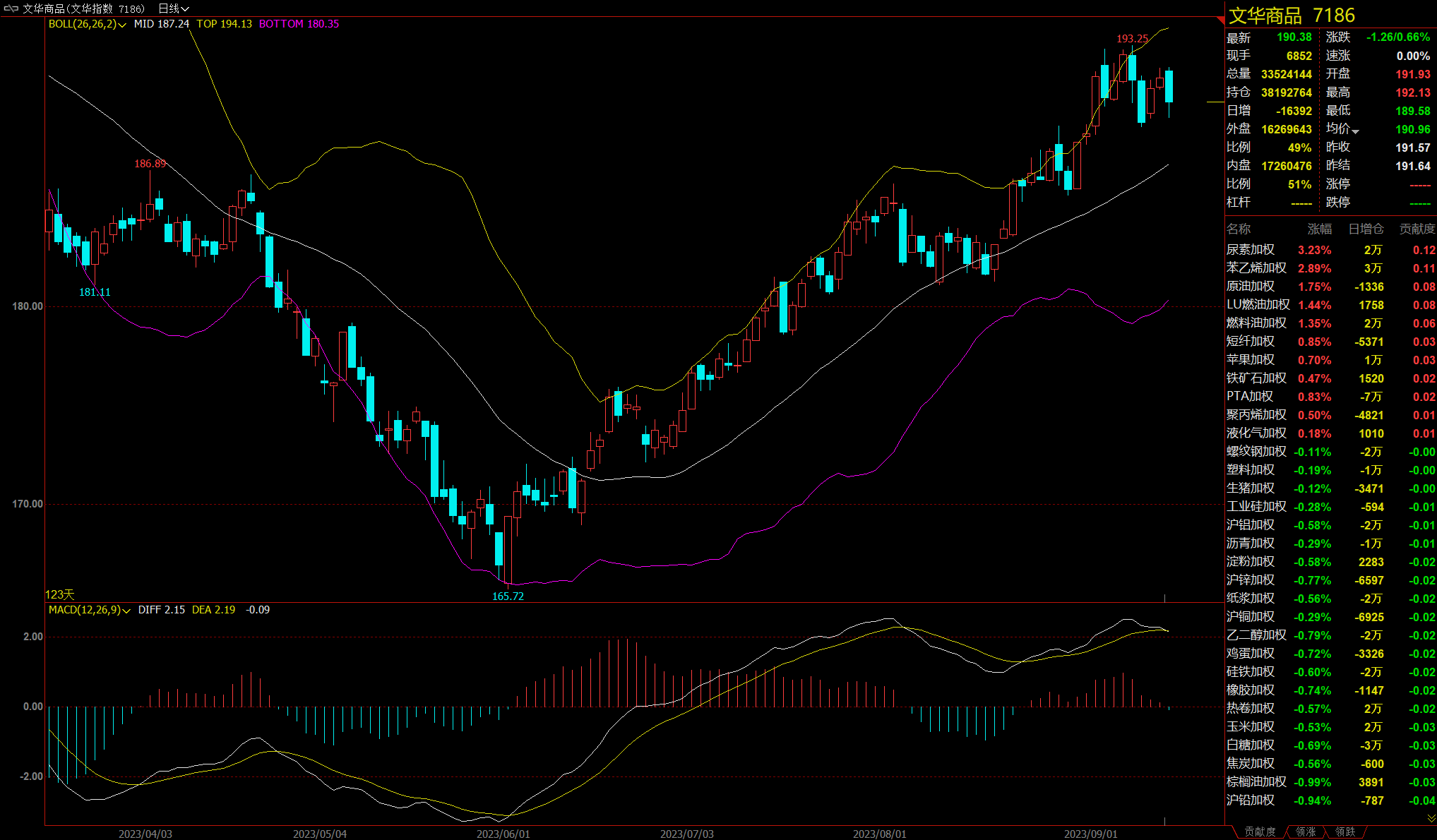Screen dimensions: 1437x840
Task: Click the 文华商品(文华指数 7186) chart title
Action: [x=83, y=8]
